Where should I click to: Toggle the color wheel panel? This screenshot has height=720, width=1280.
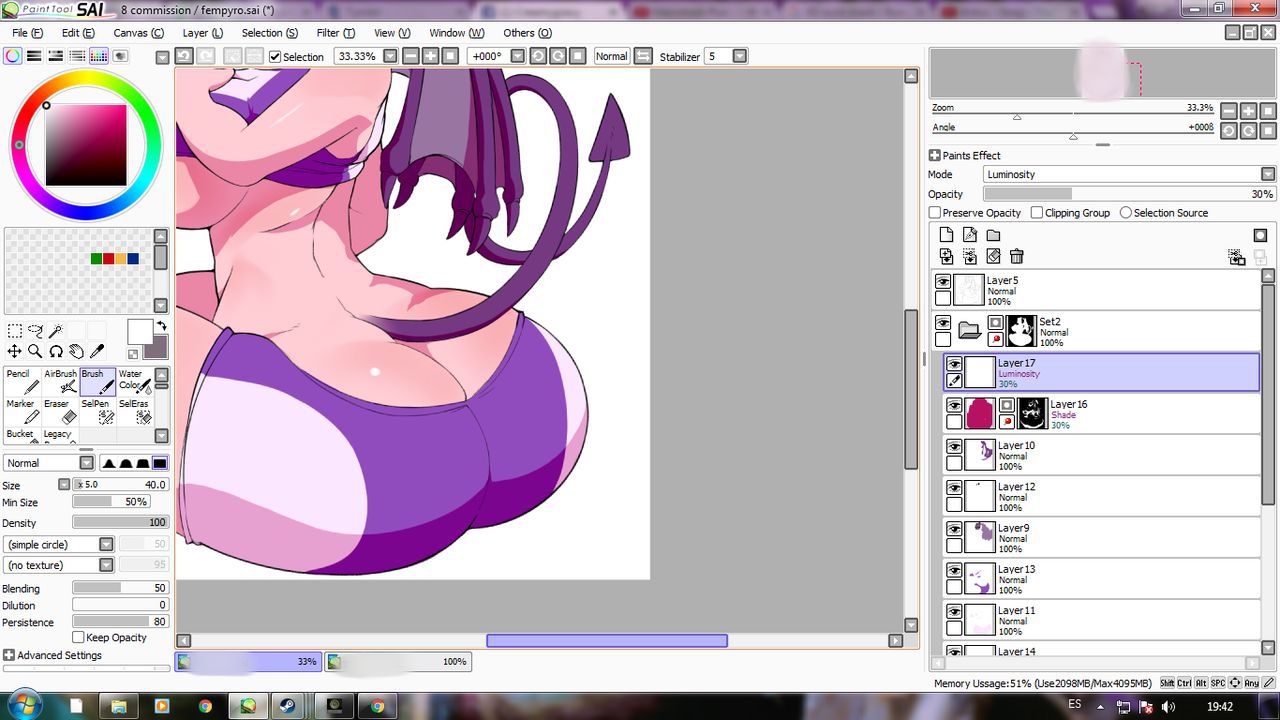tap(12, 56)
